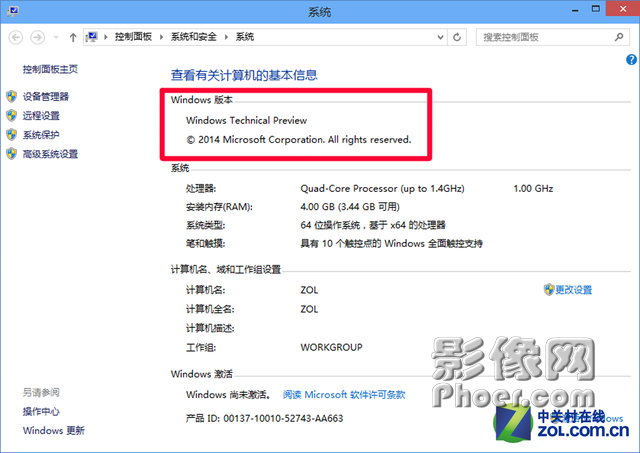Select 控制面板 breadcrumb in address bar
This screenshot has width=640, height=453.
pyautogui.click(x=133, y=37)
